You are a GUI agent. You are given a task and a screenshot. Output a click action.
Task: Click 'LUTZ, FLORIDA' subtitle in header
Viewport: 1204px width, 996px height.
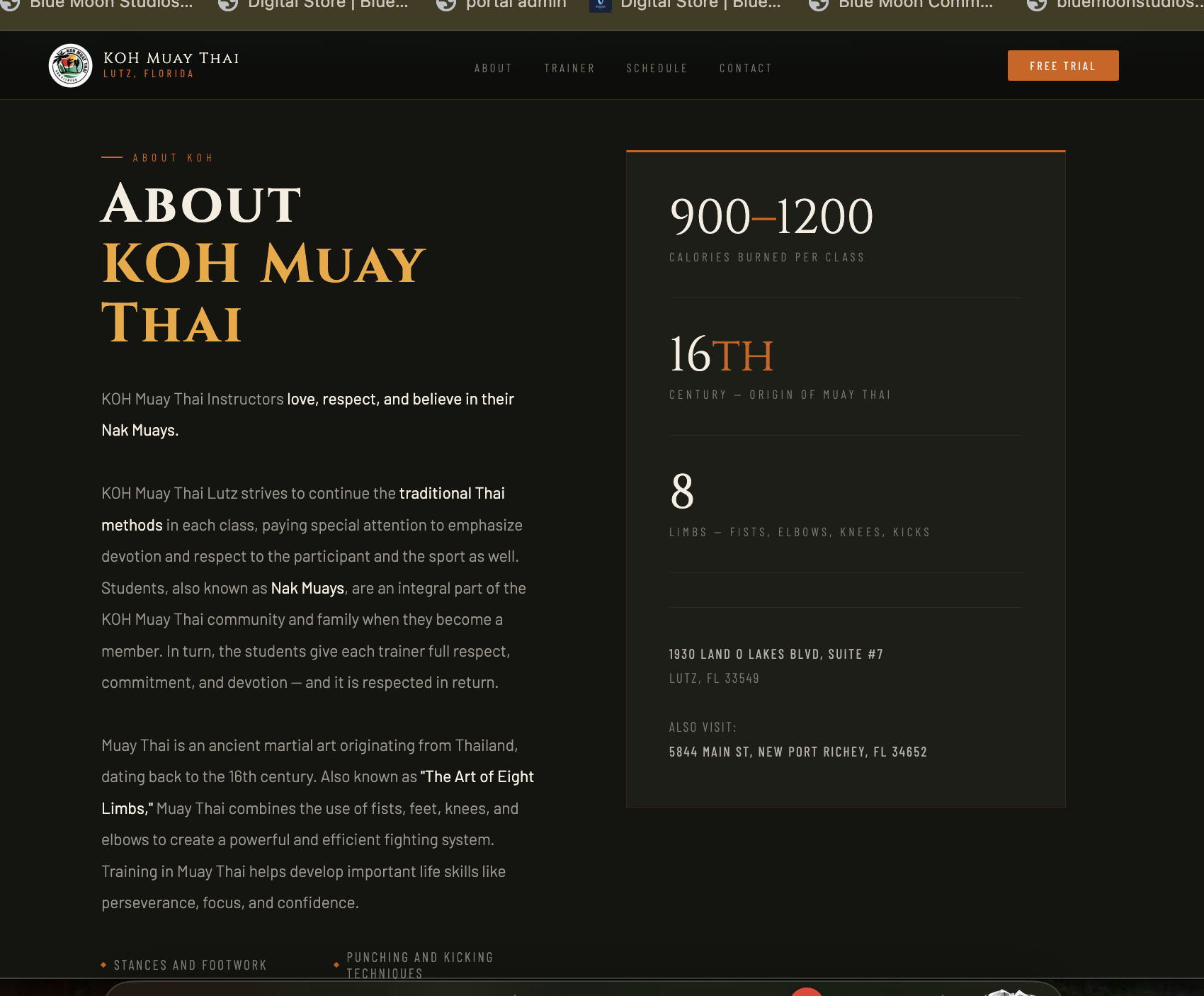(x=149, y=74)
